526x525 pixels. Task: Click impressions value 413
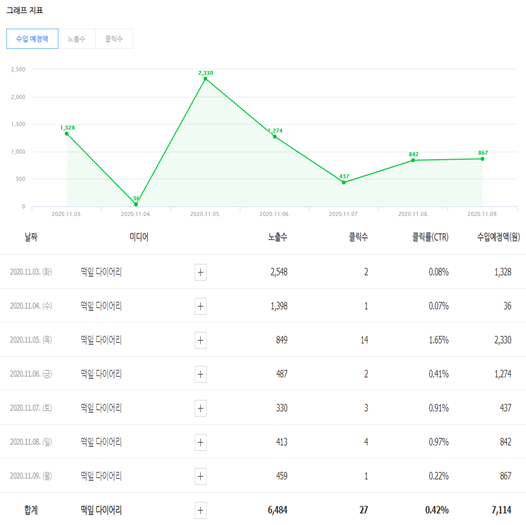coord(282,442)
